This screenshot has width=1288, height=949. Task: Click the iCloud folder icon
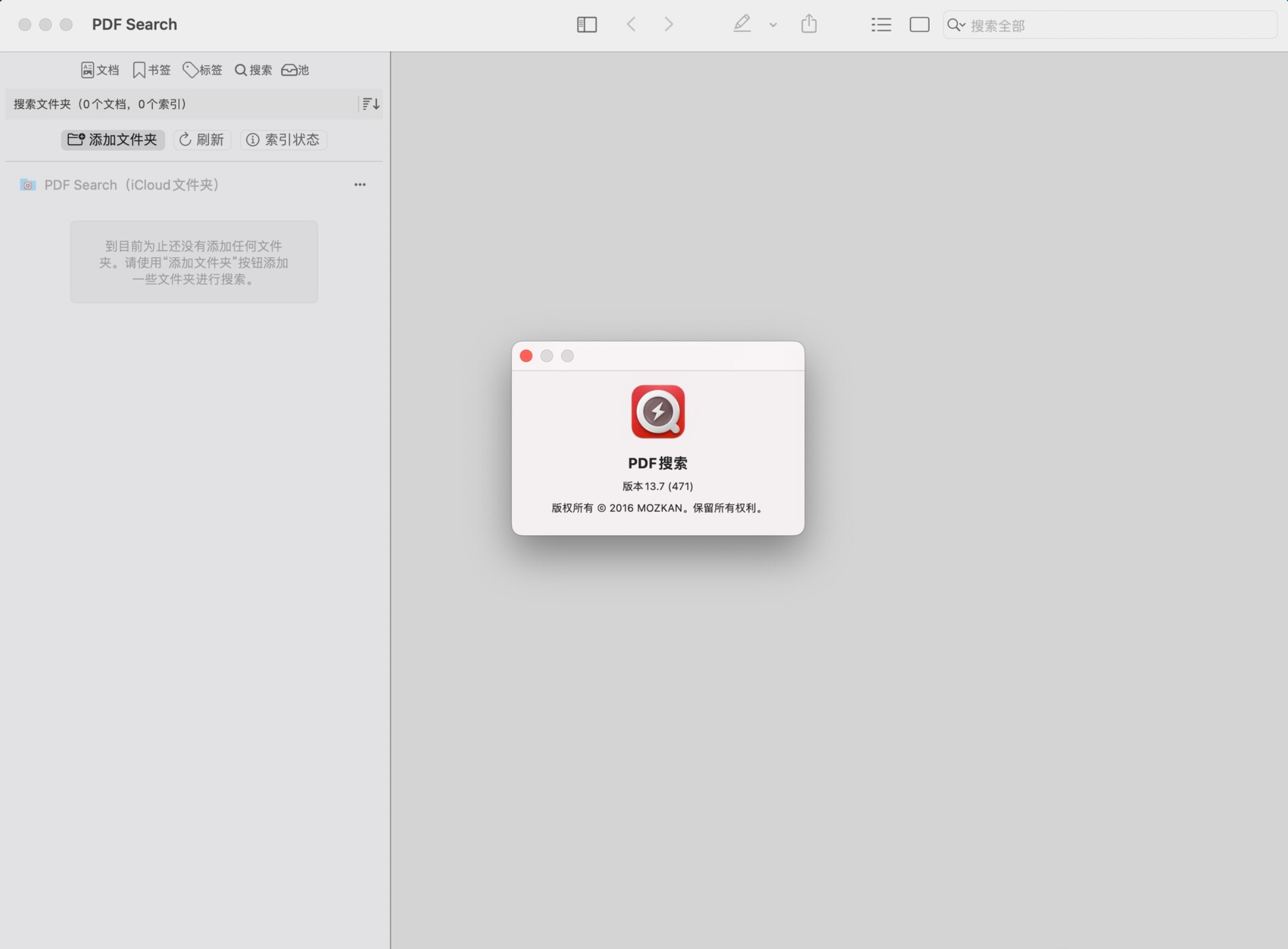pos(28,185)
